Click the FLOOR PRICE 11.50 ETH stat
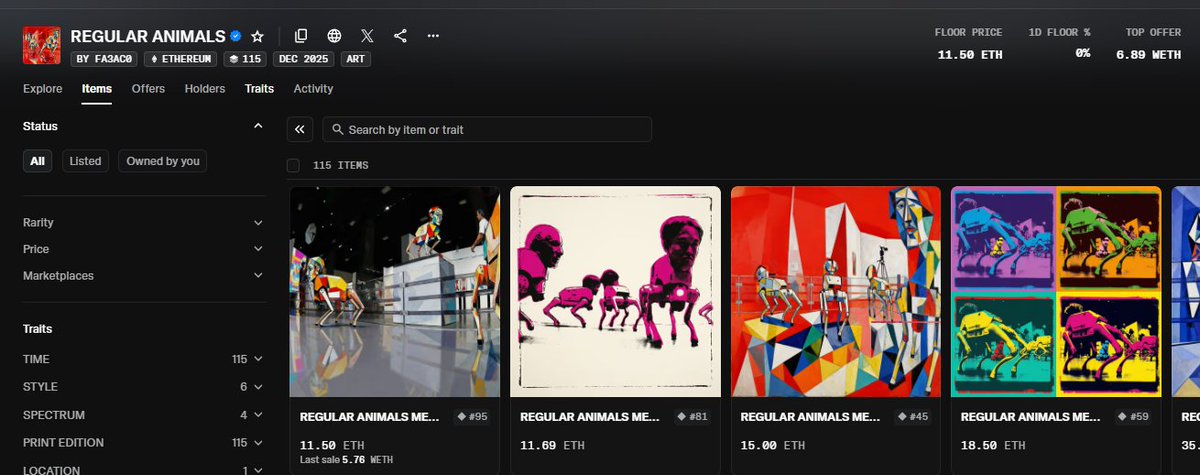1200x475 pixels. coord(966,43)
